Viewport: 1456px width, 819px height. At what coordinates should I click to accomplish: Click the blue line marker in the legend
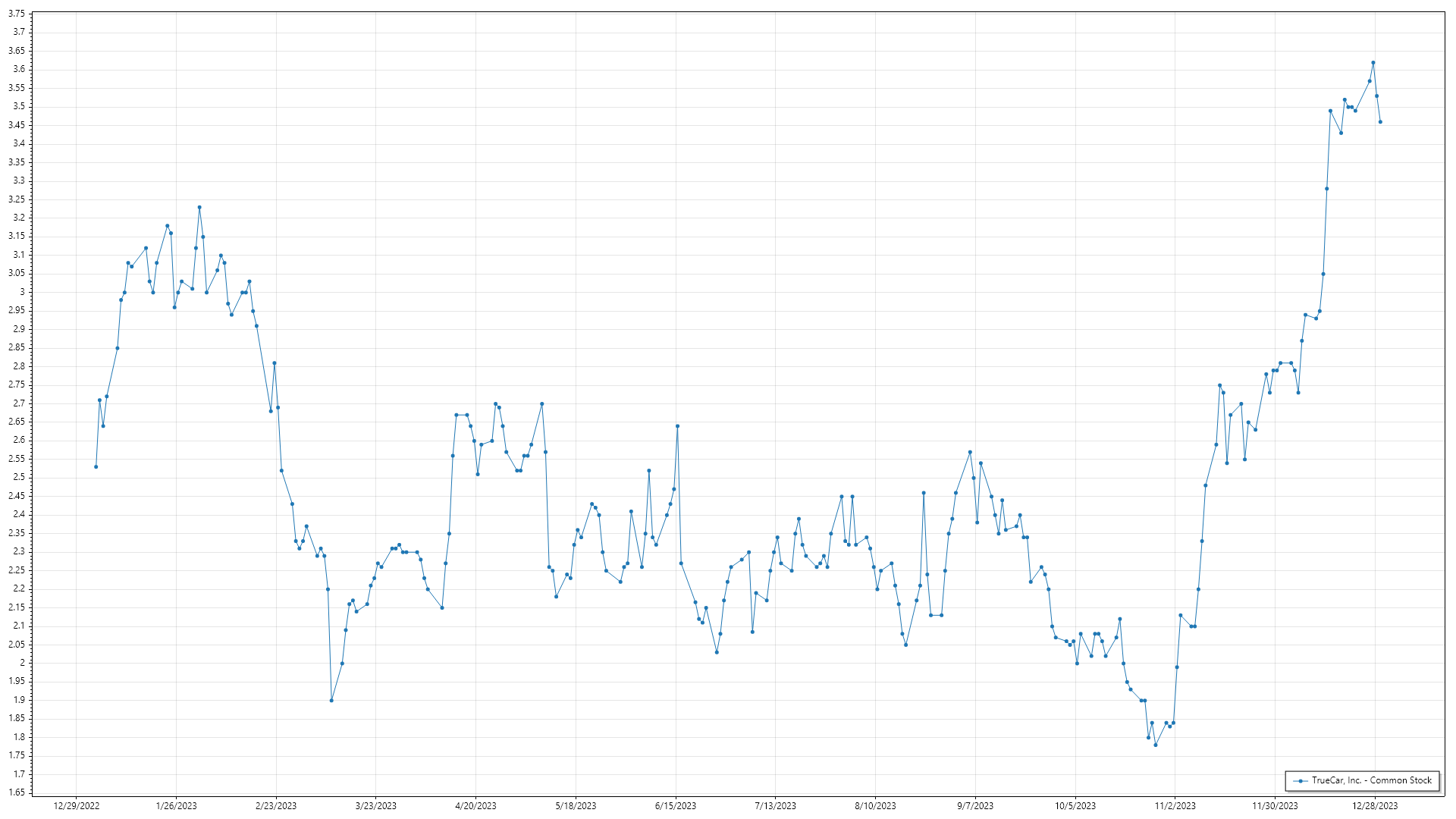(1301, 780)
